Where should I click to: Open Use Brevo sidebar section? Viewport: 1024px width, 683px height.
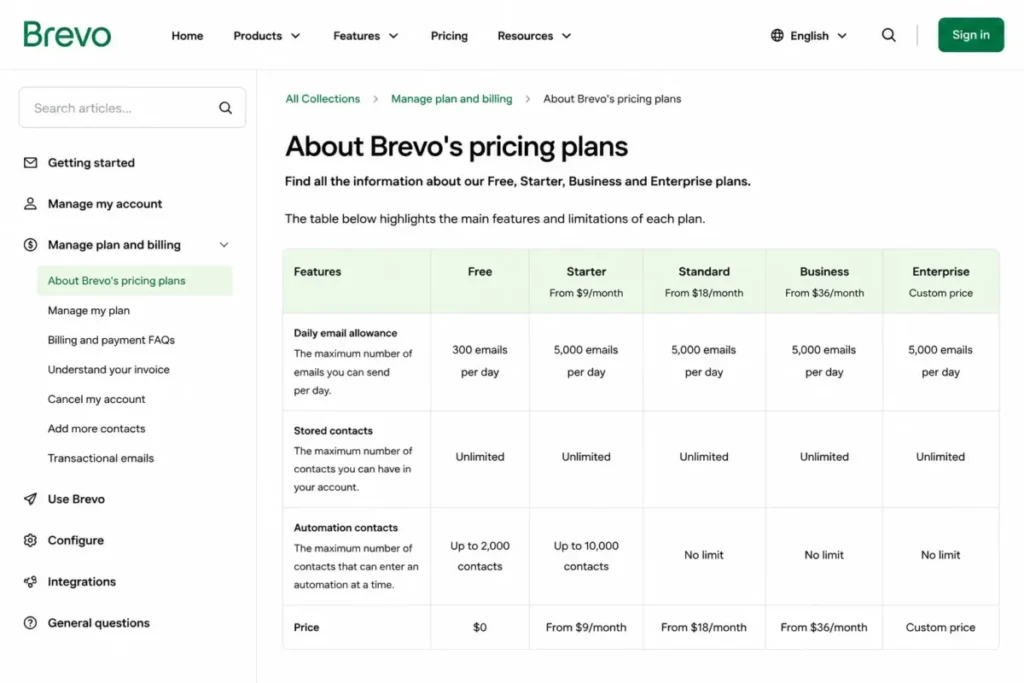[x=76, y=499]
